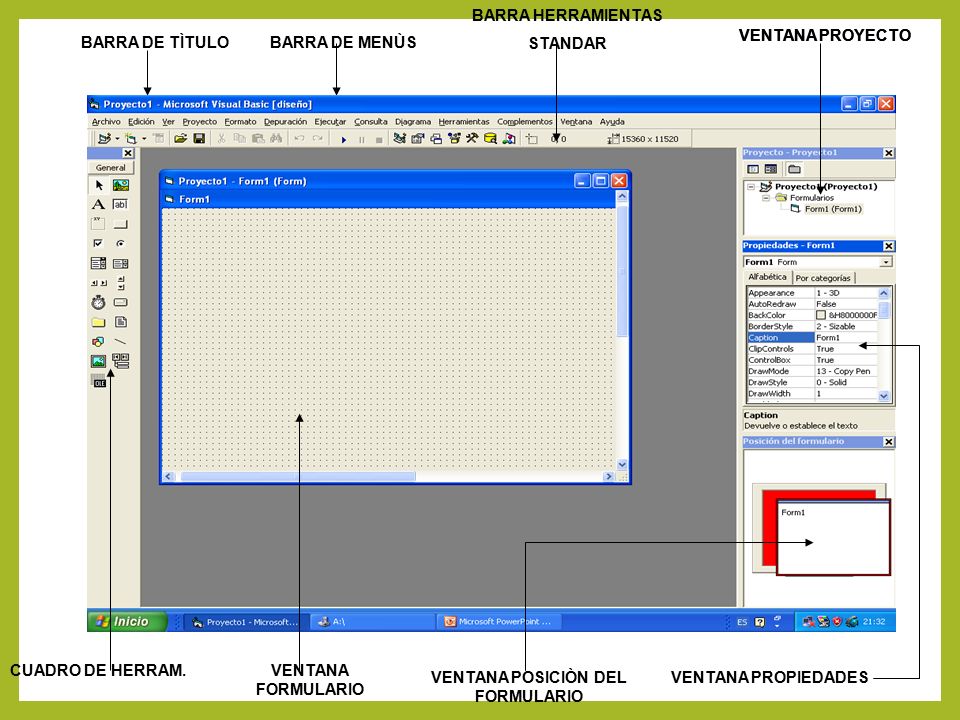Select Form1 (Form1) in project tree
The height and width of the screenshot is (720, 960).
point(833,209)
